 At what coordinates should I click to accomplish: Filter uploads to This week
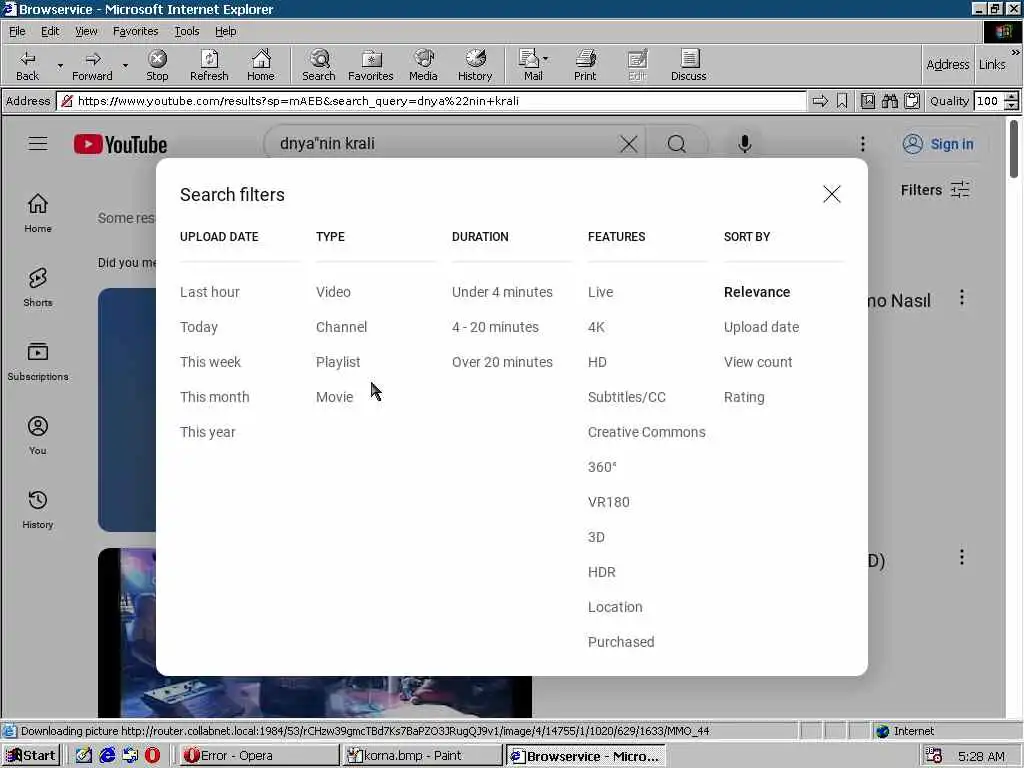[210, 362]
